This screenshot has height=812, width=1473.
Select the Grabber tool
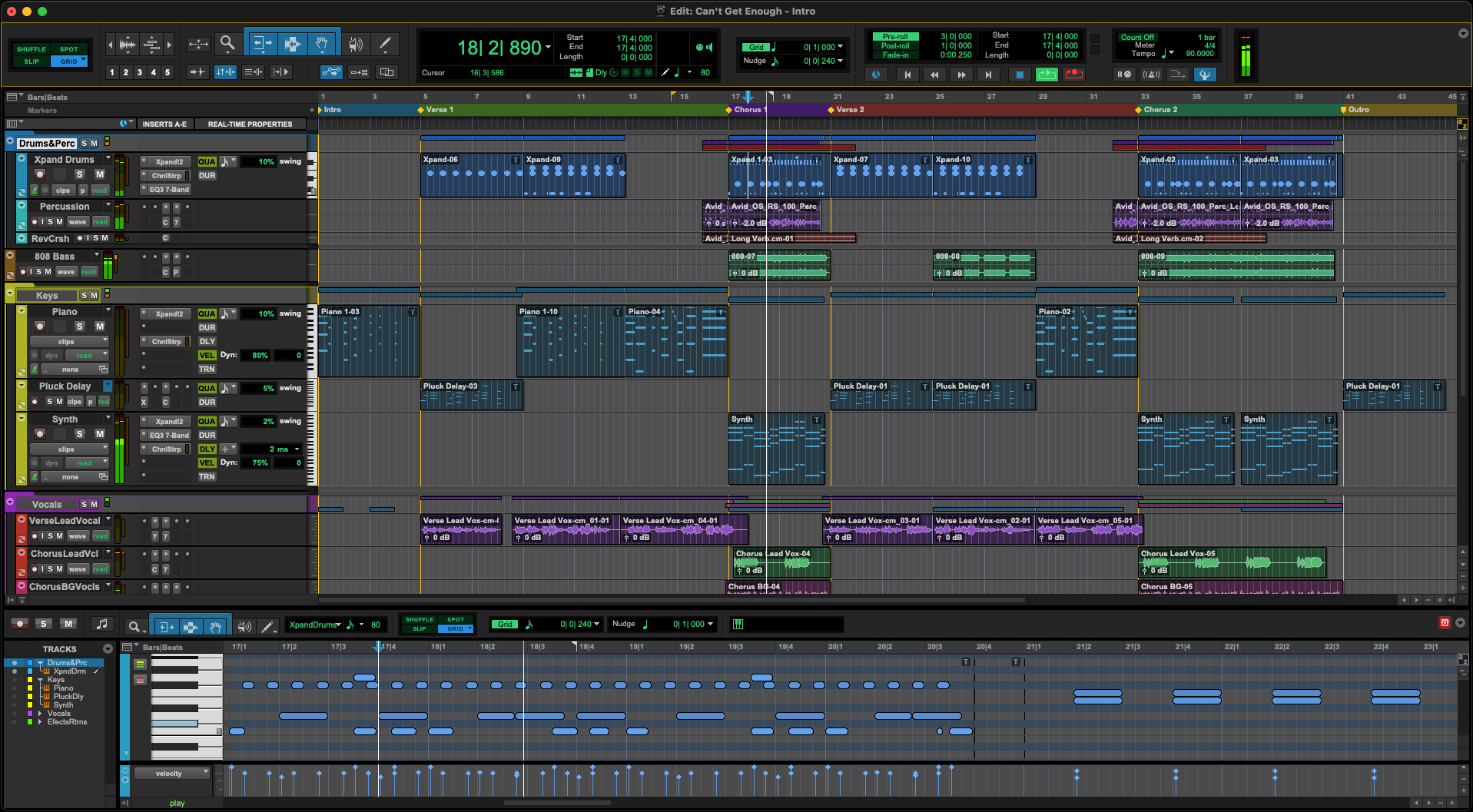(322, 44)
